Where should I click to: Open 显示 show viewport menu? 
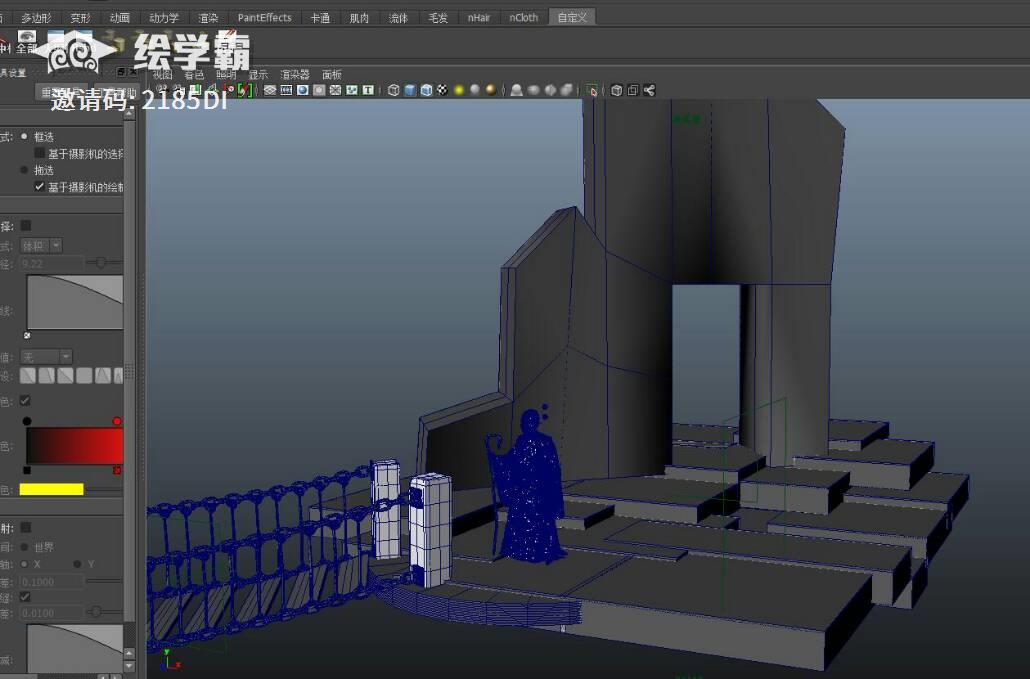pos(258,74)
